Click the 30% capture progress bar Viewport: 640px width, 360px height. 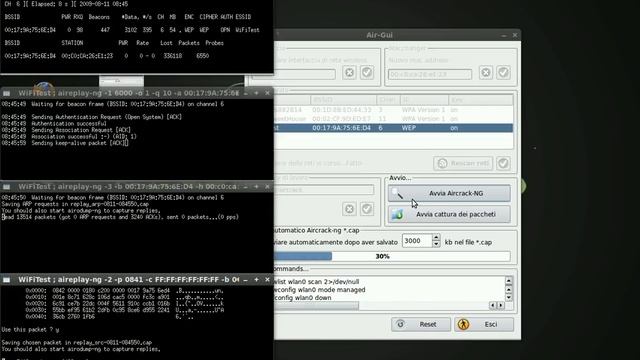click(392, 256)
